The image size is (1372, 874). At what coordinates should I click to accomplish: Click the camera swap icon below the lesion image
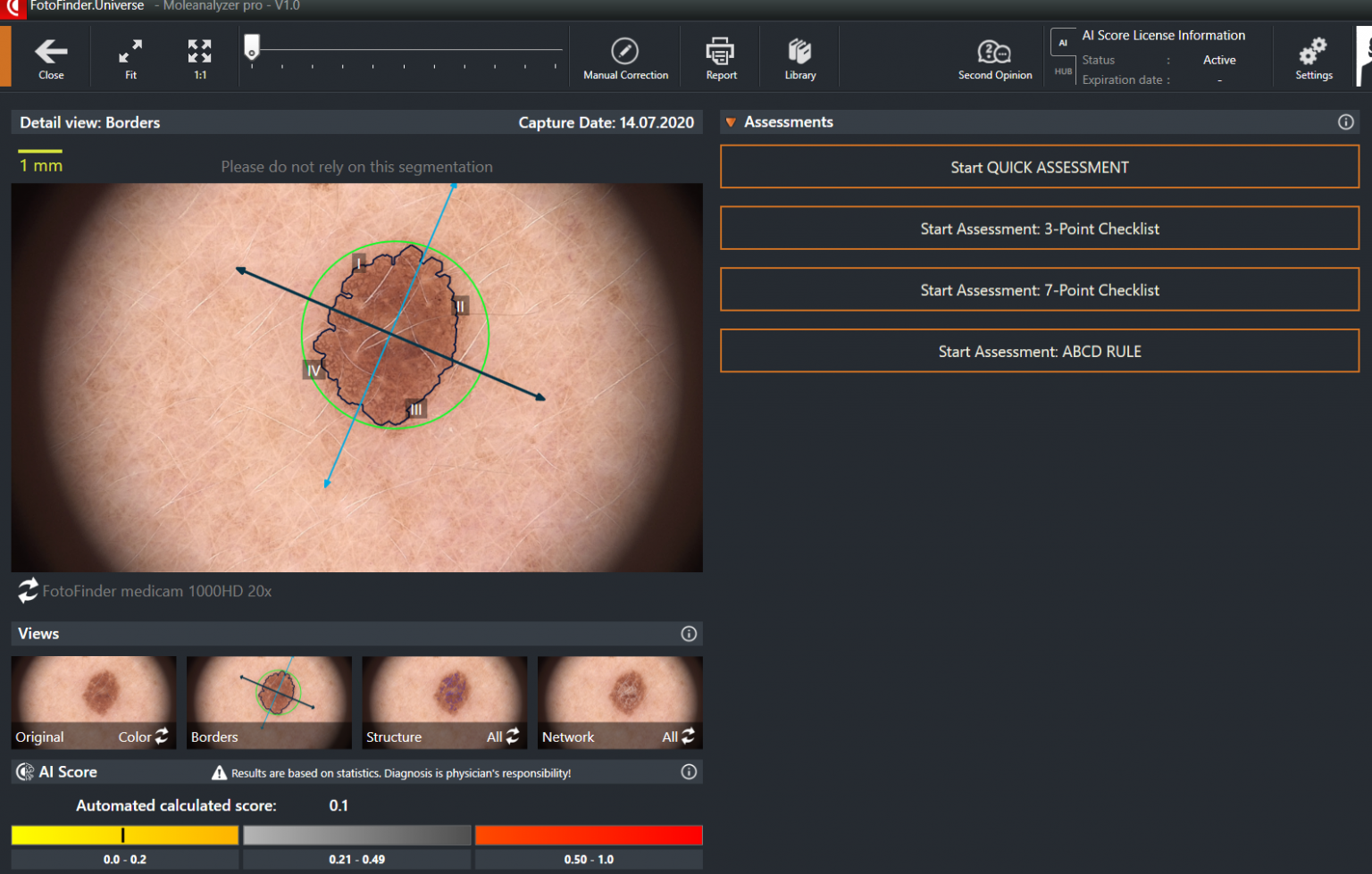[27, 590]
